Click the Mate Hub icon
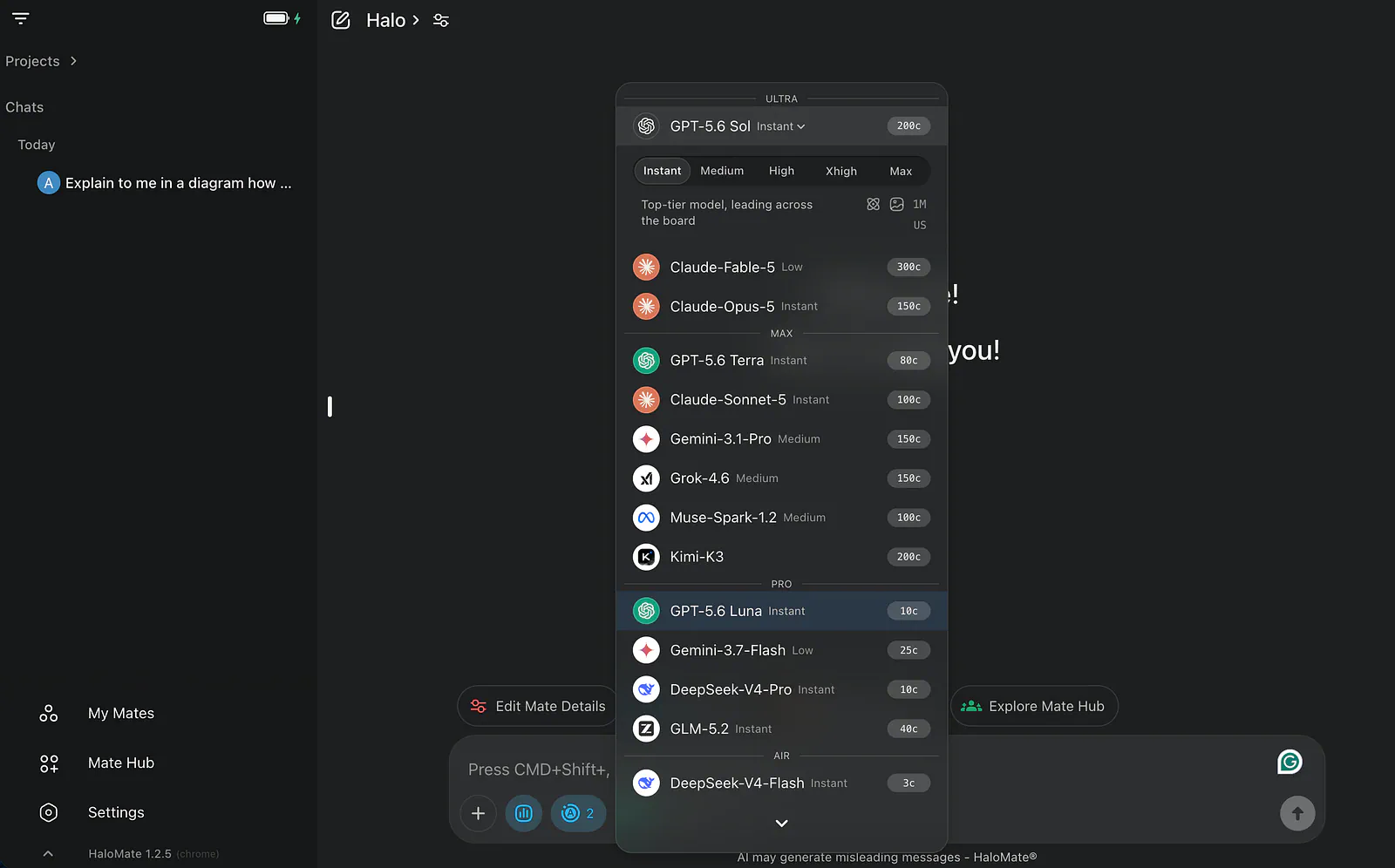The image size is (1395, 868). pyautogui.click(x=49, y=763)
